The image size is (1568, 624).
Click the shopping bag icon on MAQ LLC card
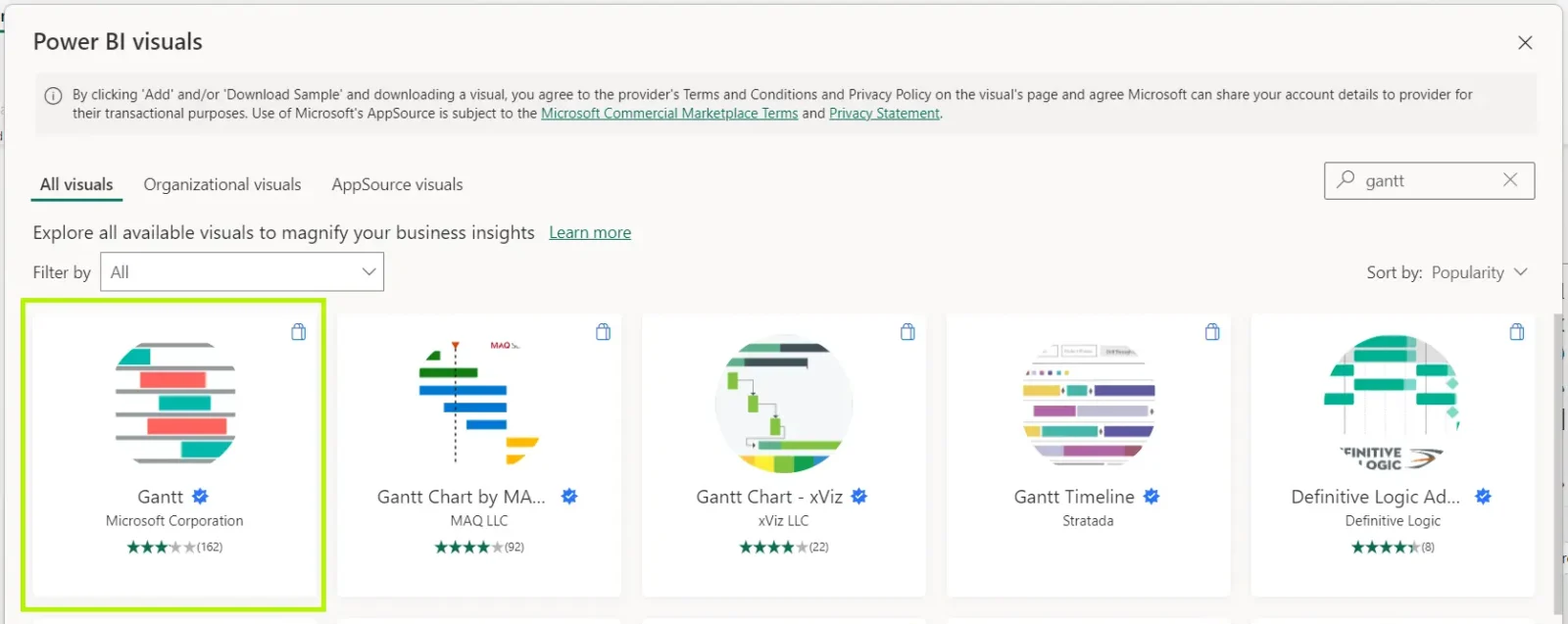coord(604,332)
